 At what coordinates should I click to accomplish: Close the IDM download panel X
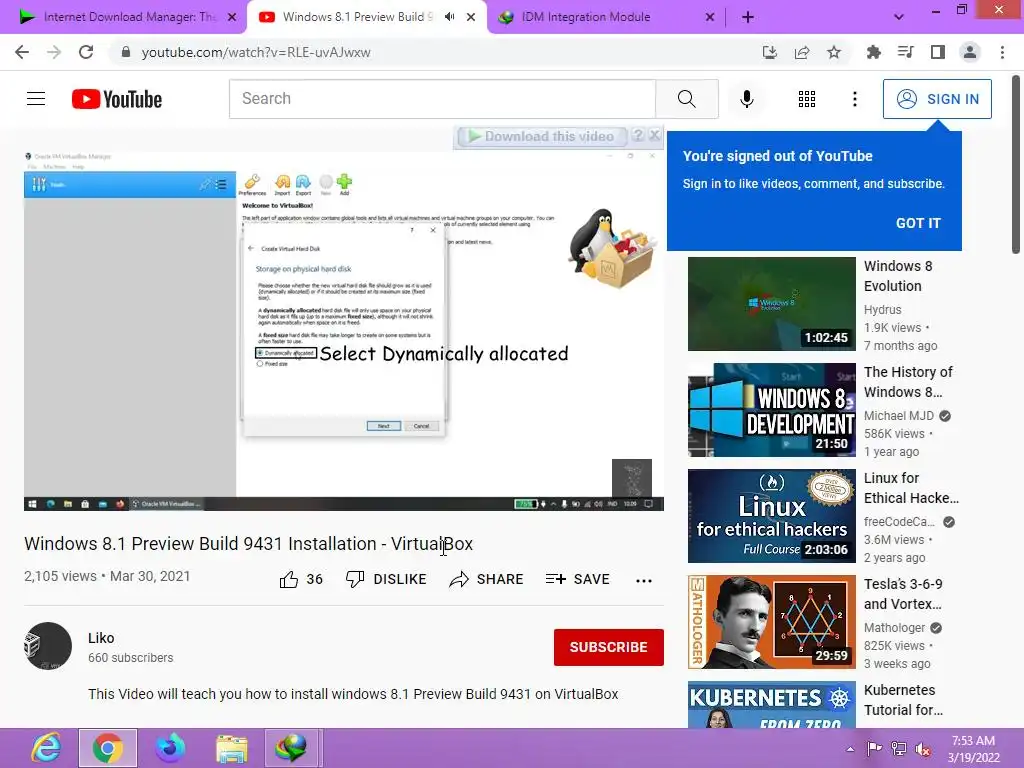coord(654,135)
